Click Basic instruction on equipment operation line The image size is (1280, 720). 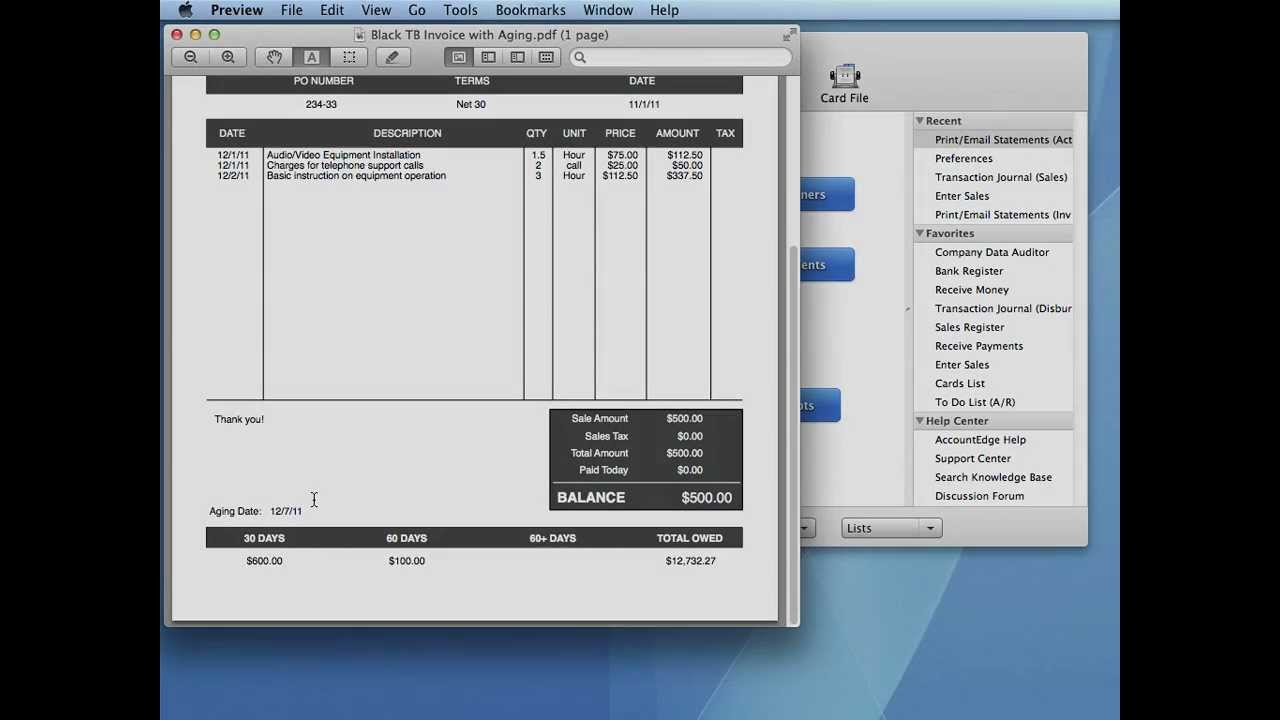(356, 176)
